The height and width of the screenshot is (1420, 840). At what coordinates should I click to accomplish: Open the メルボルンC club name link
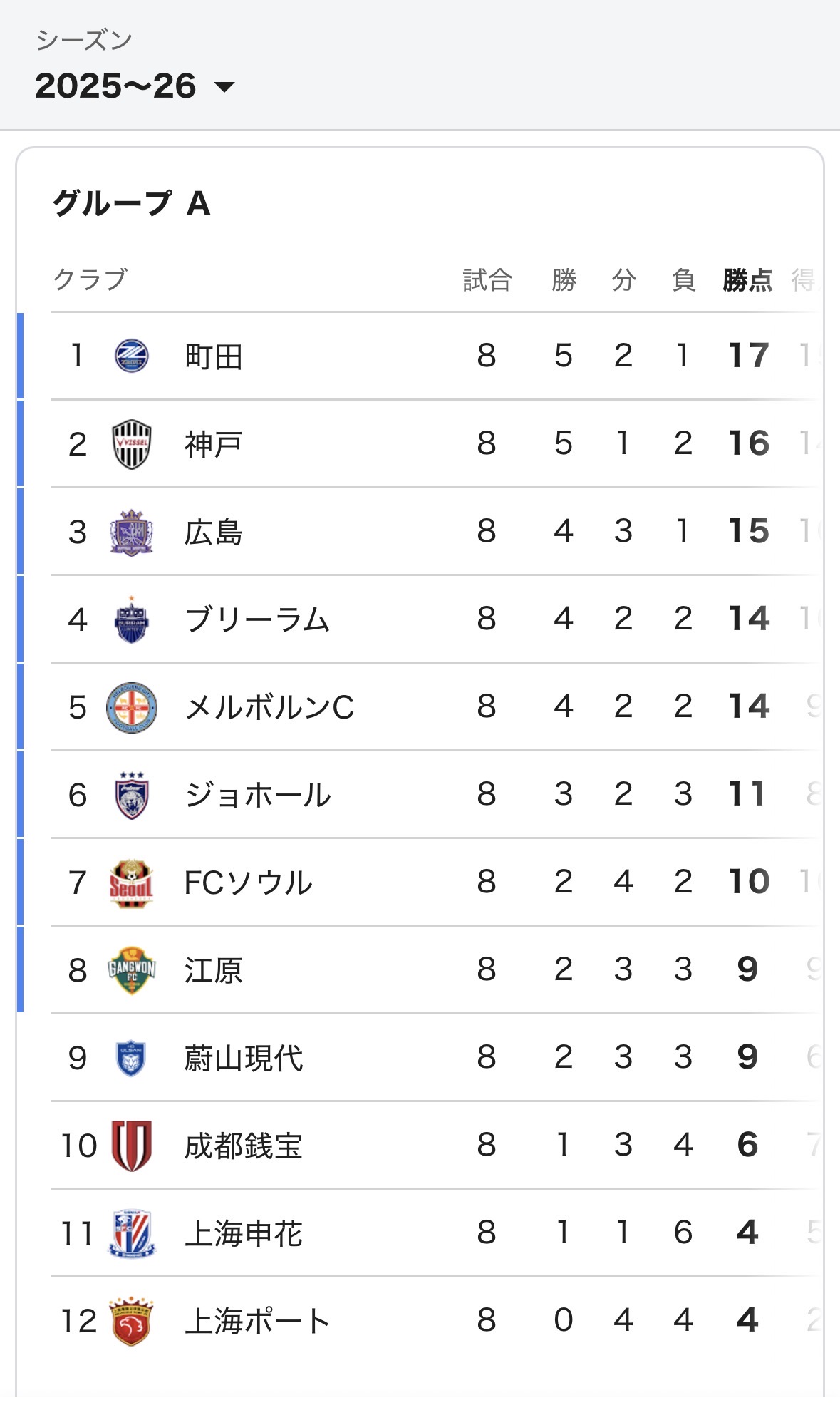[x=269, y=708]
